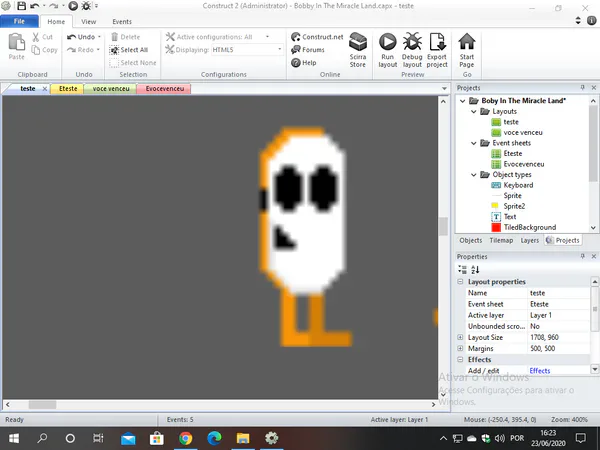This screenshot has width=600, height=450.
Task: Run layout with the play button
Action: 388,50
